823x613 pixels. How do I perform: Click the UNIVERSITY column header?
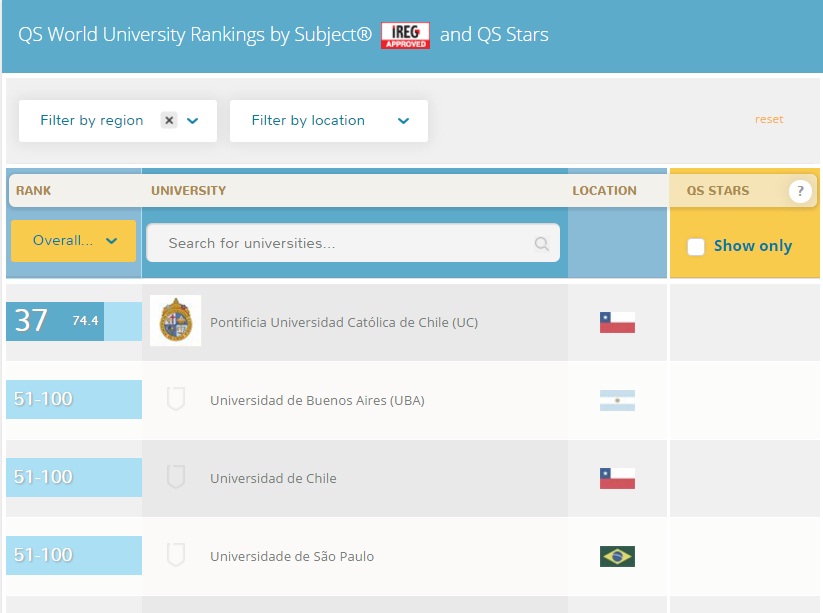click(x=188, y=191)
